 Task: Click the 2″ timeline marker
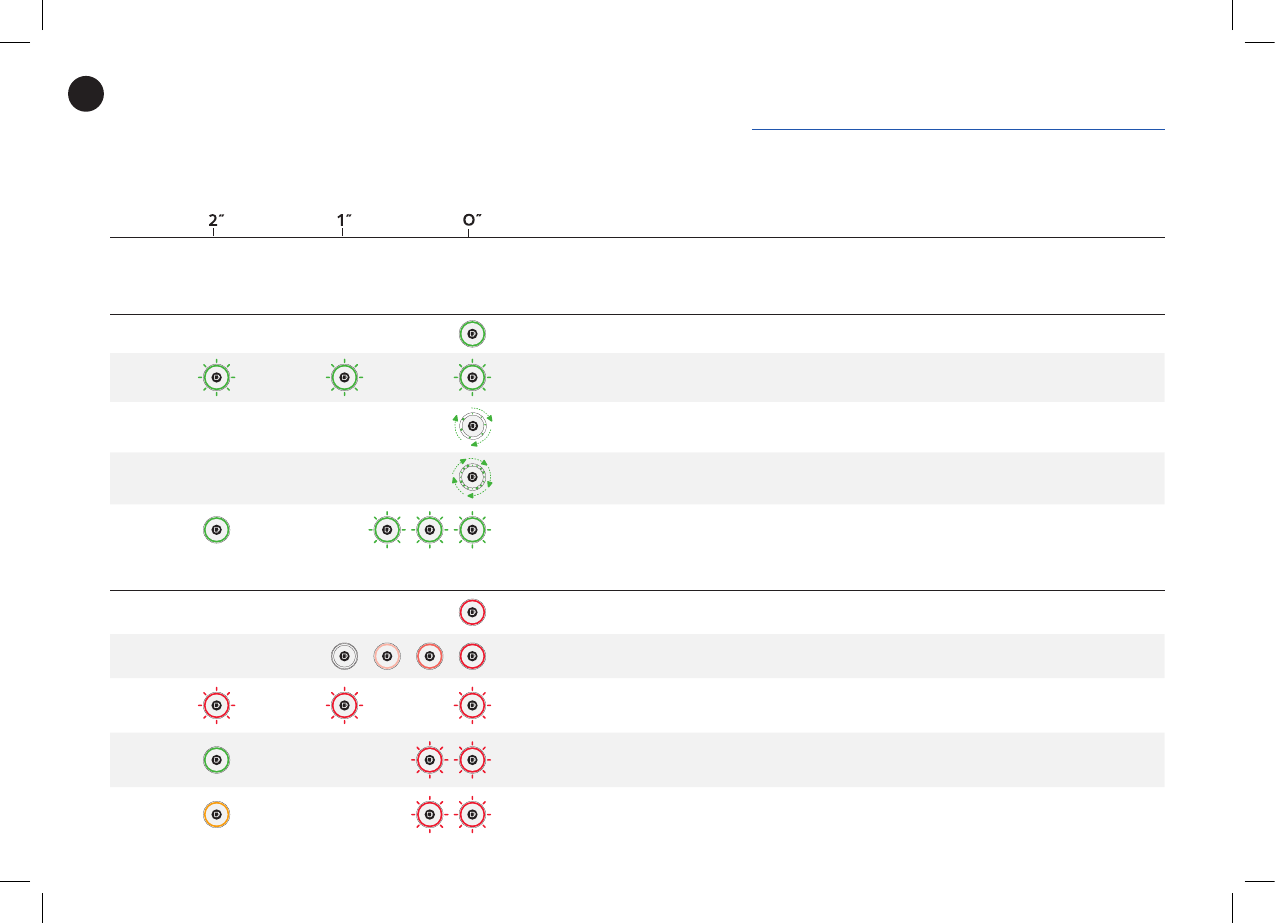coord(215,221)
